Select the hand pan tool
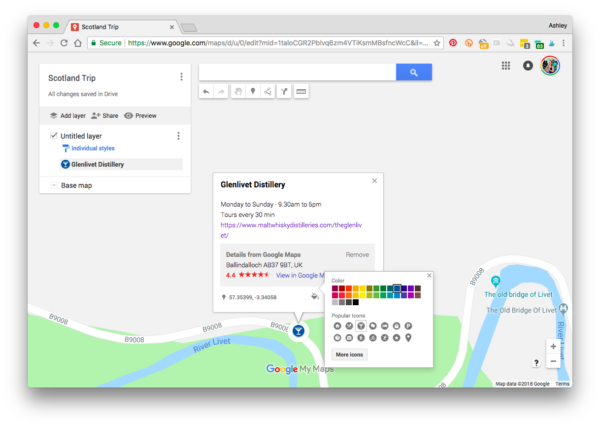This screenshot has width=600, height=427. (238, 91)
